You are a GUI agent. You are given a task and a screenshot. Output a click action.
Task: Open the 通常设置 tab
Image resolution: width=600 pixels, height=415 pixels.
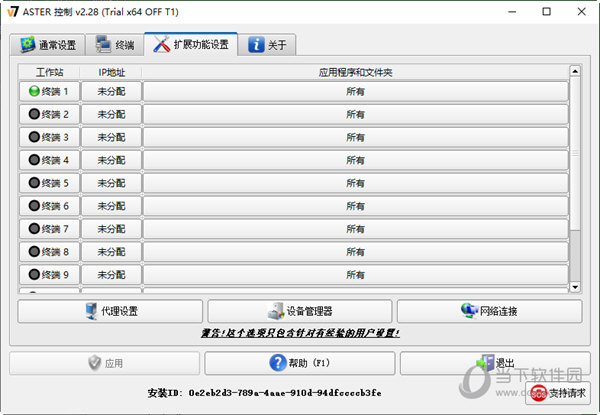click(x=47, y=45)
